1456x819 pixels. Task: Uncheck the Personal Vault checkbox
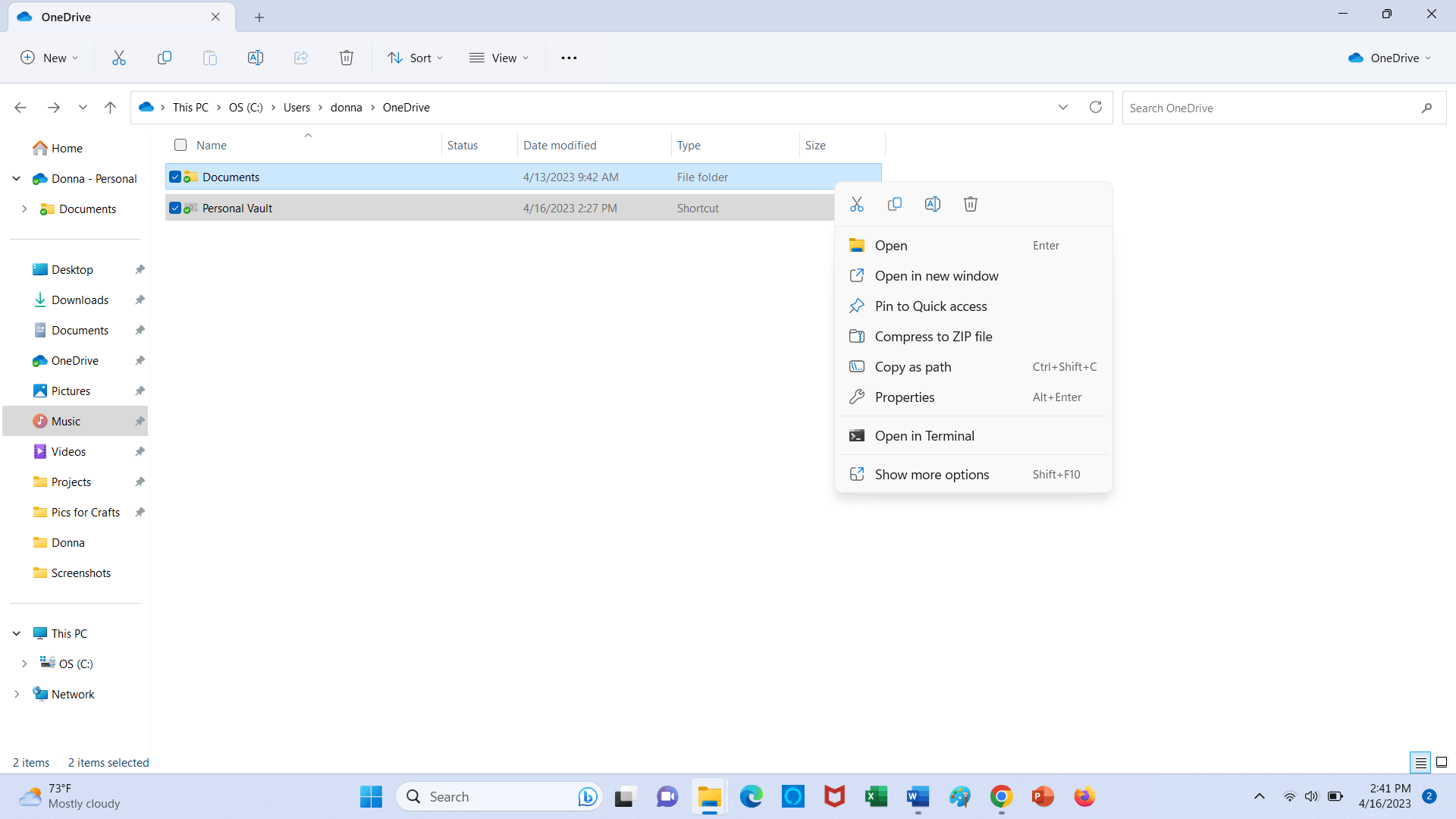click(x=175, y=208)
